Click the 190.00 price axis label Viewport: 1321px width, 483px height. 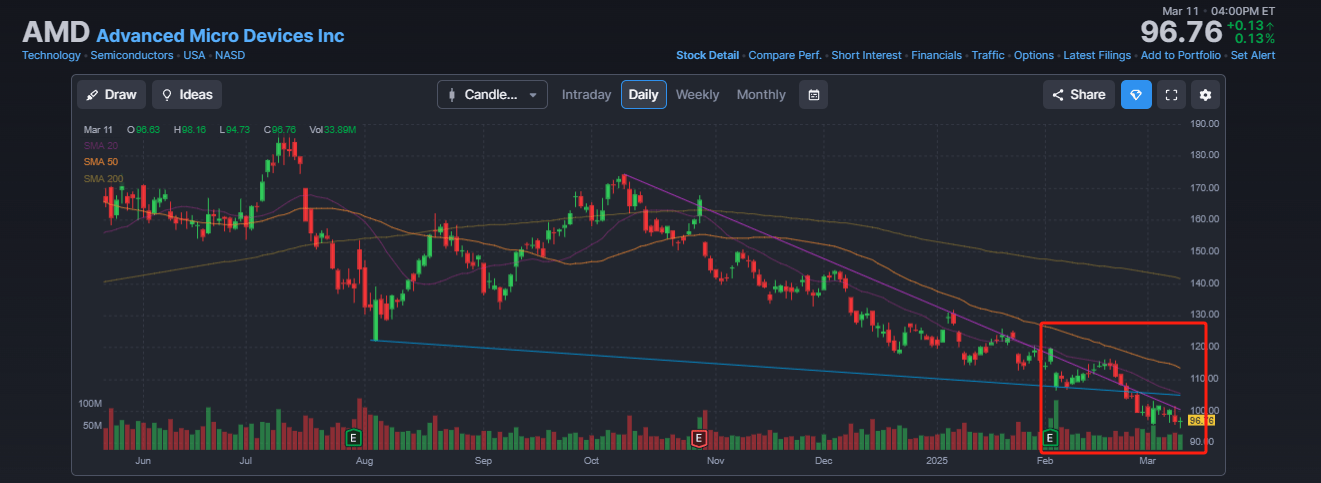(x=1204, y=124)
